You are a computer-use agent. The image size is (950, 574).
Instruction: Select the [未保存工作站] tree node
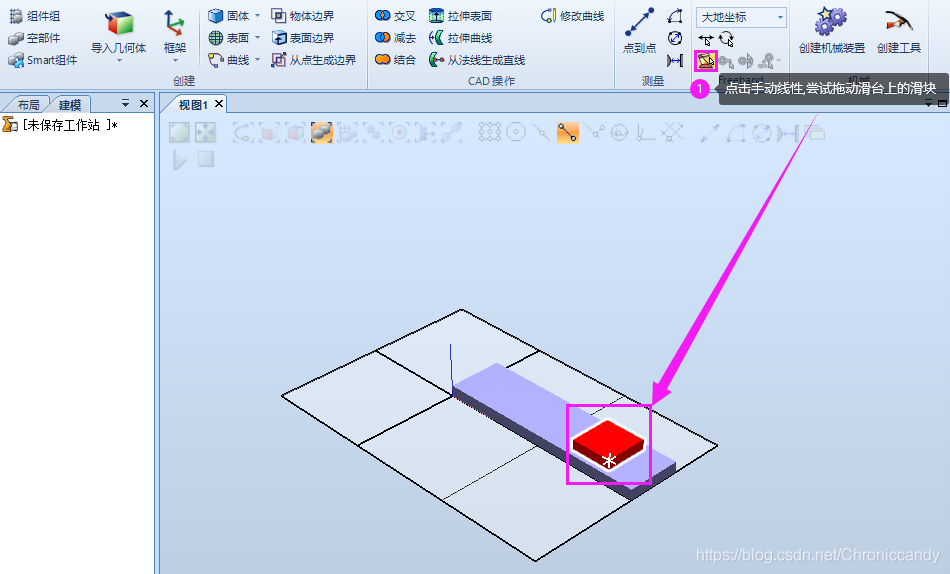(60, 125)
